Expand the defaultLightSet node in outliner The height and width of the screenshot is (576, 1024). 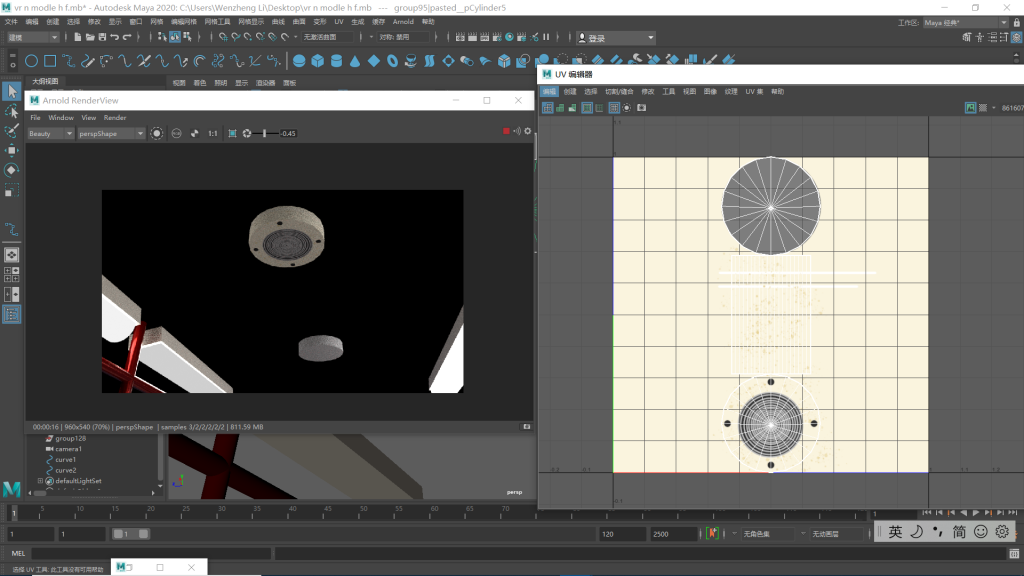pyautogui.click(x=40, y=481)
